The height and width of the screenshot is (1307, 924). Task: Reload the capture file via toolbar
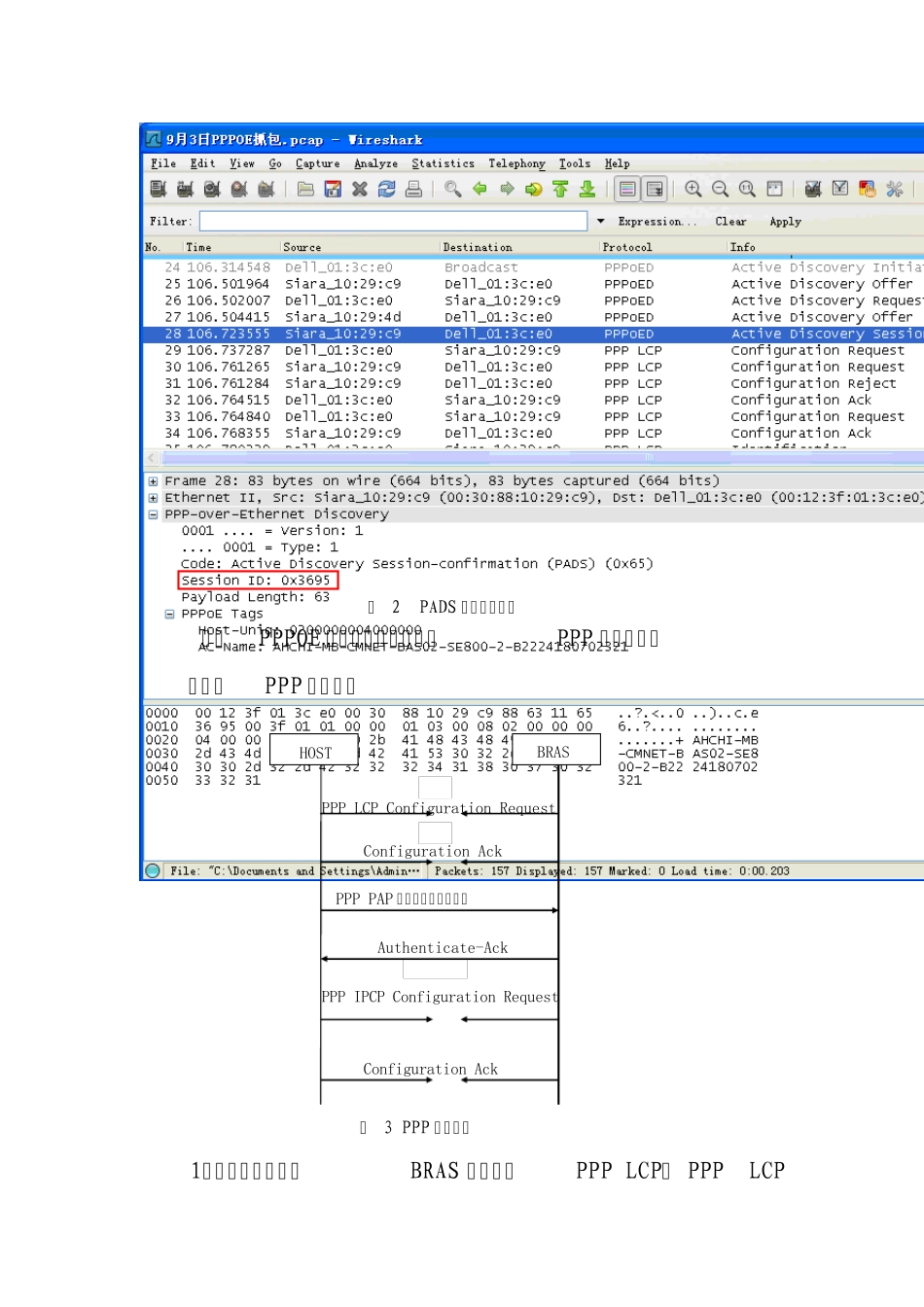[386, 189]
